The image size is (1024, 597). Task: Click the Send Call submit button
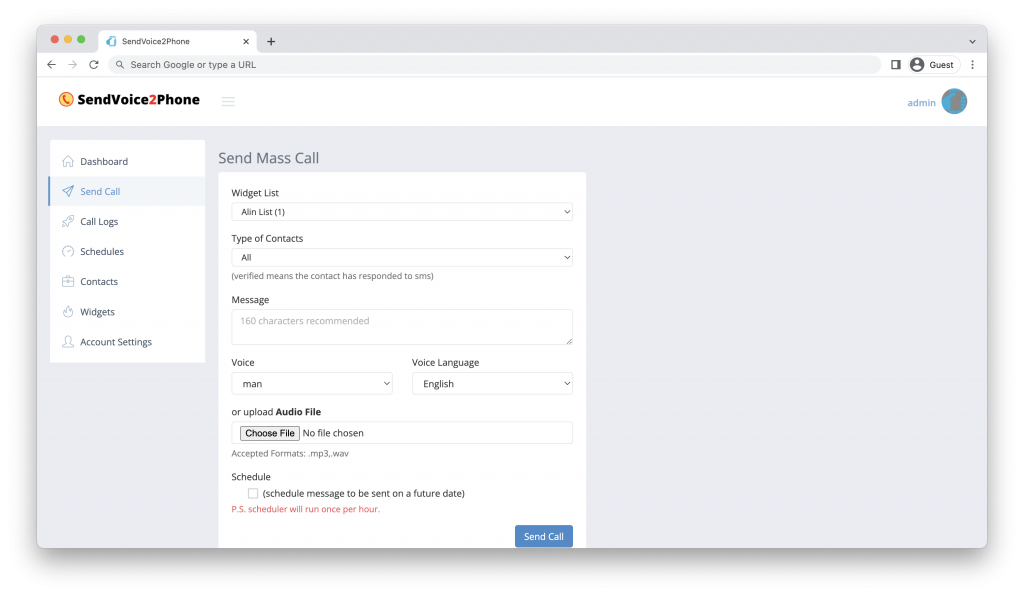[x=543, y=536]
